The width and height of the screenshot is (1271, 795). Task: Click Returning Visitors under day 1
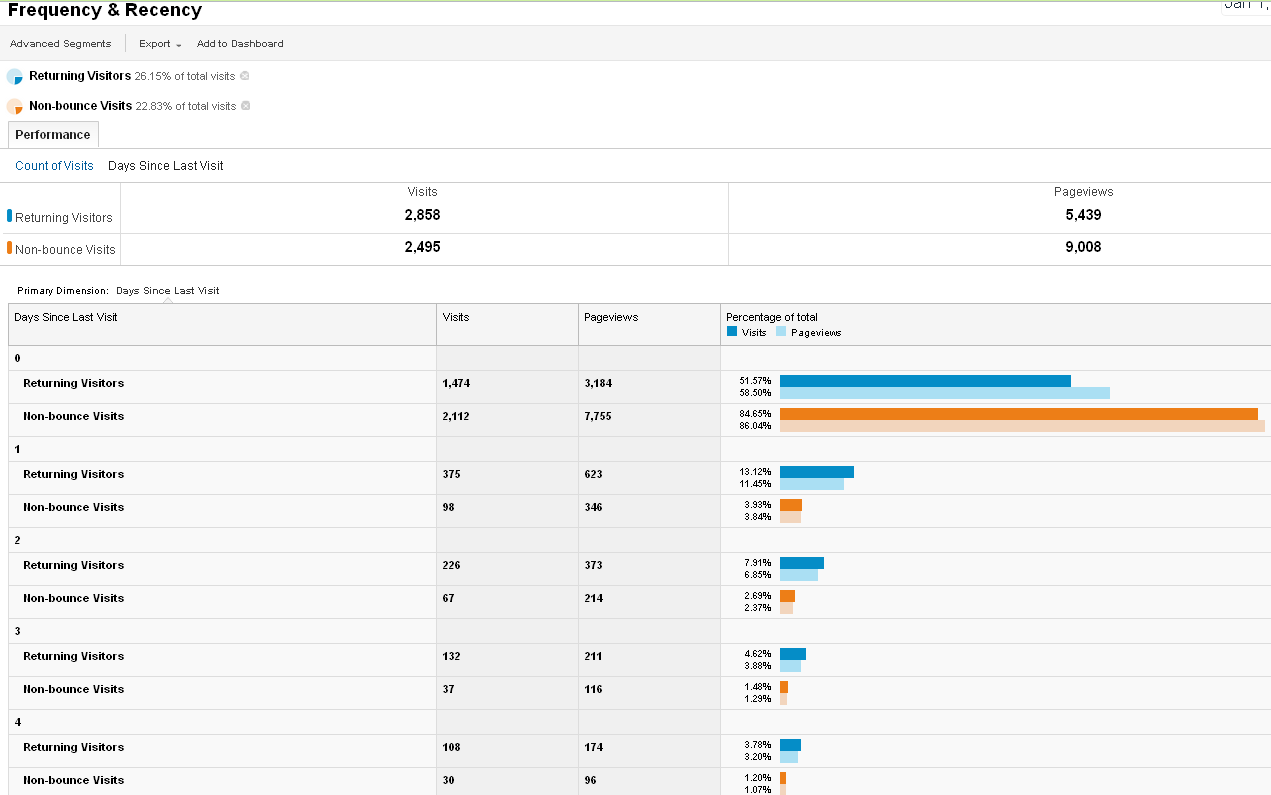[x=74, y=474]
